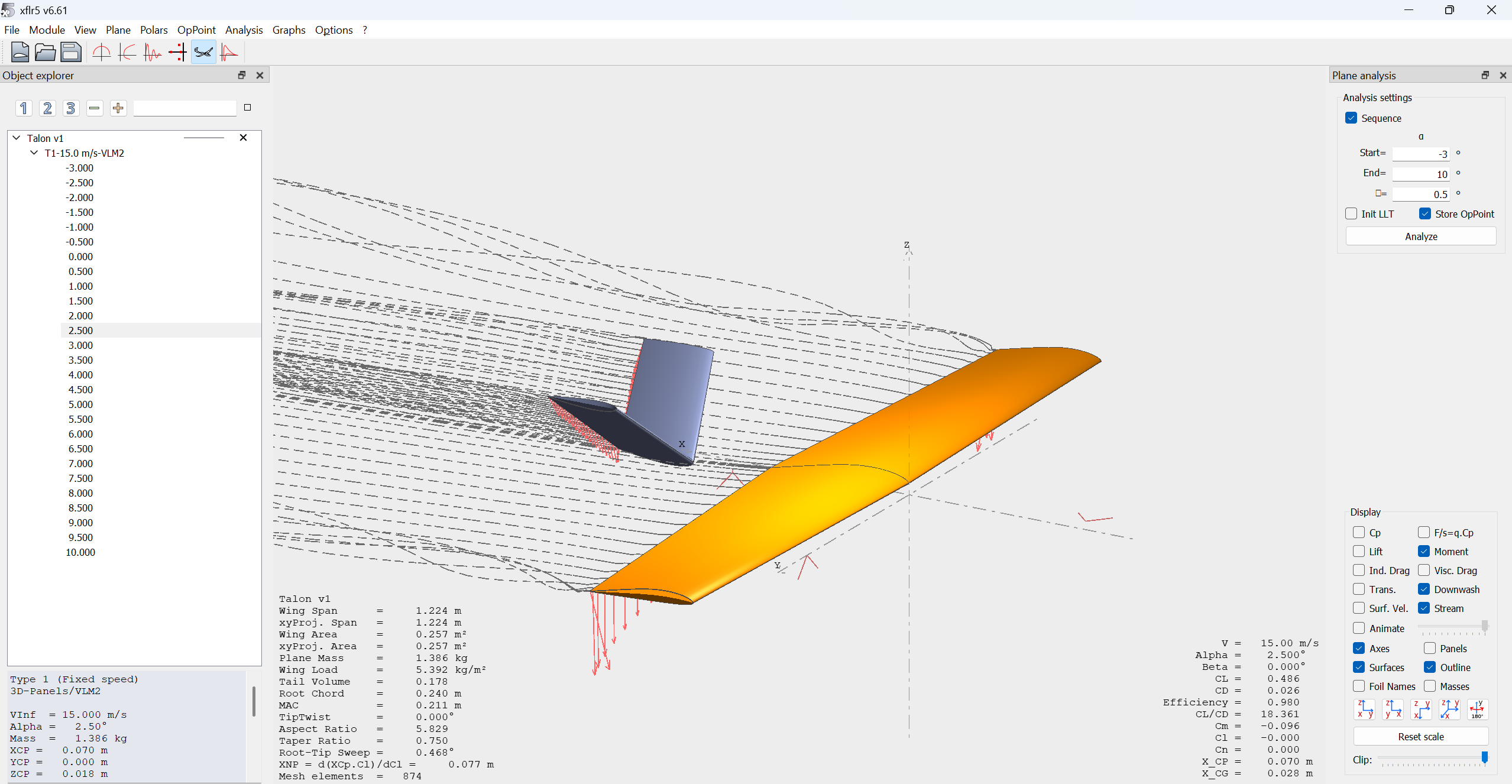Select the 5.000 operating point
Screen dimensions: 1512x784
(80, 404)
